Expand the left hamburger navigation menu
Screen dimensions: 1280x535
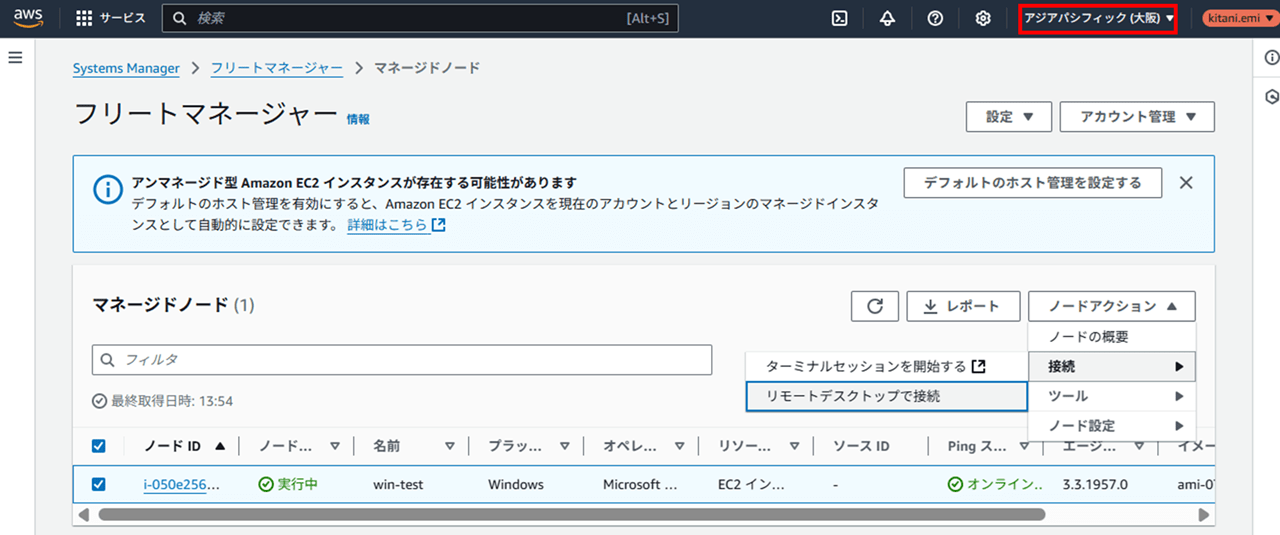pos(15,58)
